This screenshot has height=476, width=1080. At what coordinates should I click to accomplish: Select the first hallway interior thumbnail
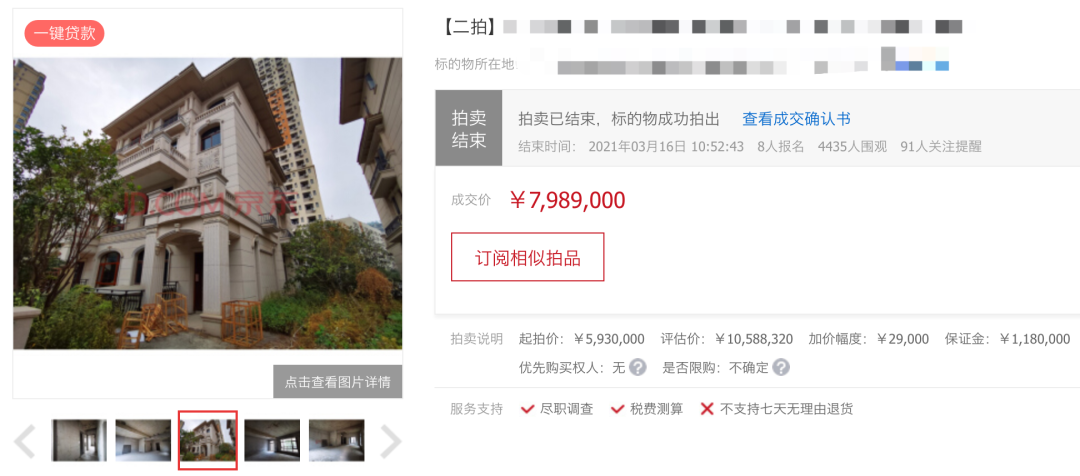pyautogui.click(x=79, y=440)
